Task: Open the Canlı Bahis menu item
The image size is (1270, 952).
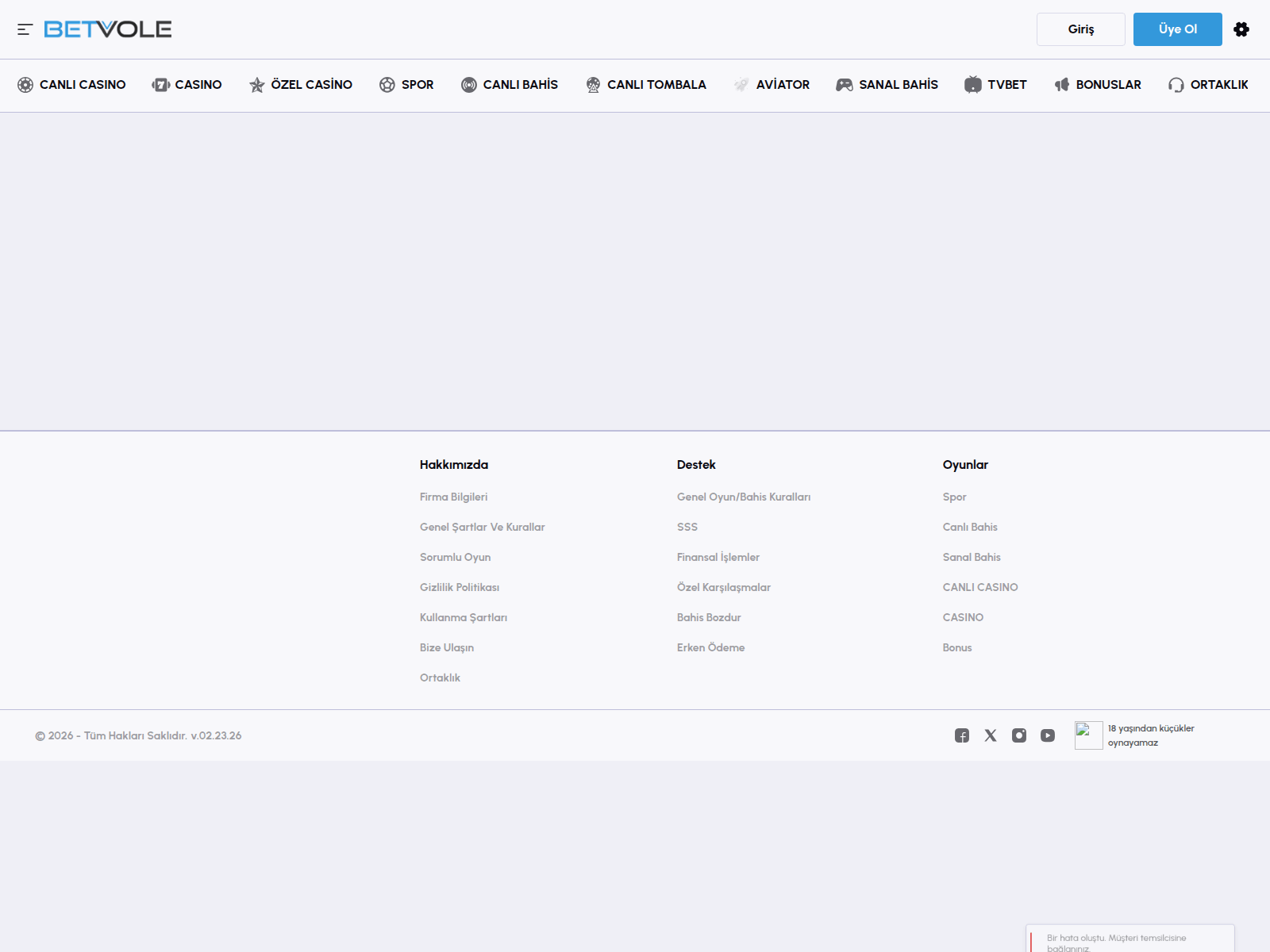Action: [x=509, y=84]
